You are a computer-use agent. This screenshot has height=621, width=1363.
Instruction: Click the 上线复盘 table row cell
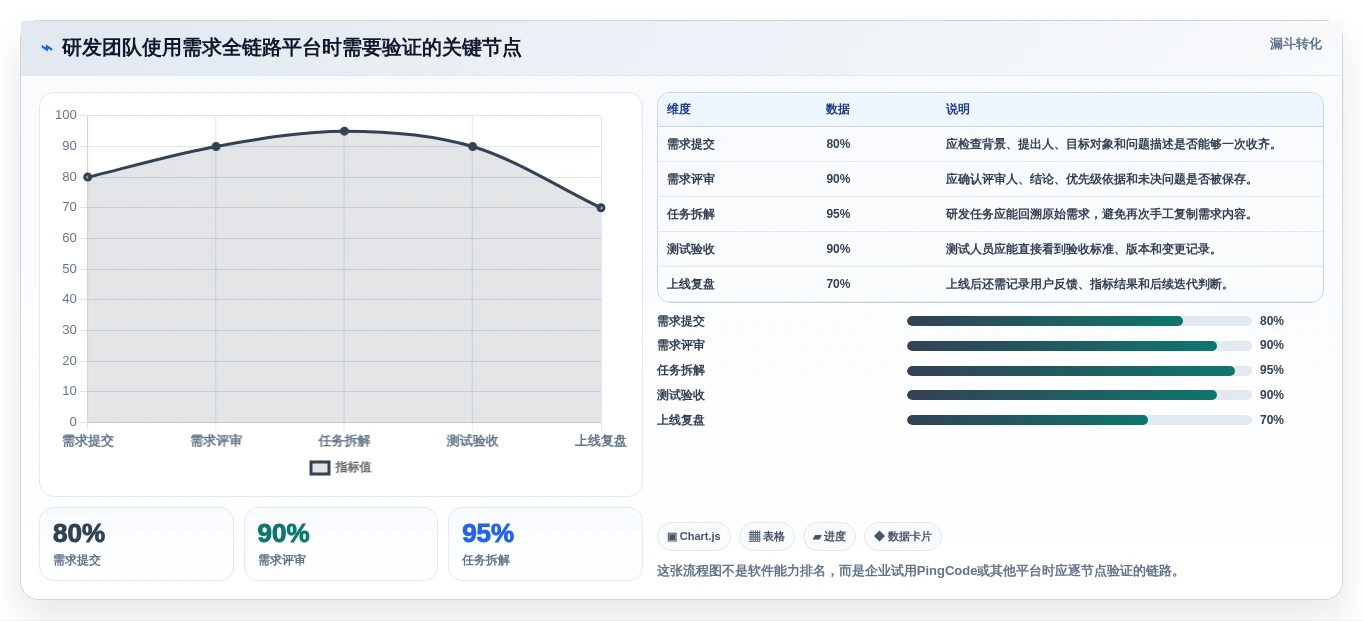pyautogui.click(x=691, y=284)
